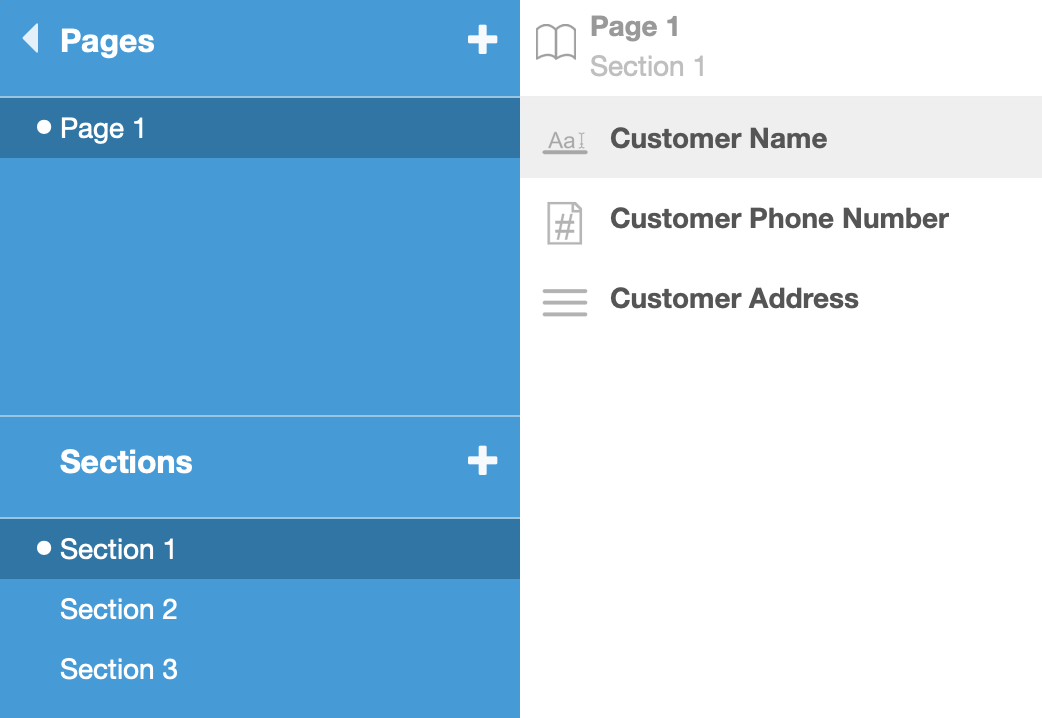Click the open book icon in header
The width and height of the screenshot is (1042, 718).
point(556,44)
